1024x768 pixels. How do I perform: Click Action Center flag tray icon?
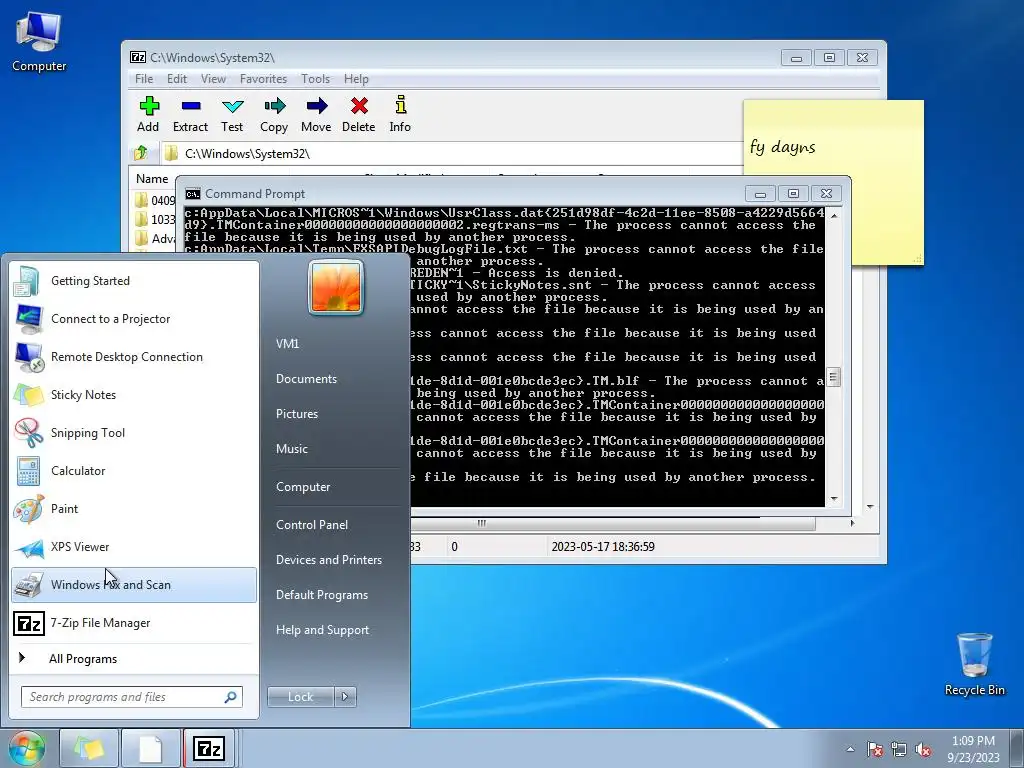(875, 749)
